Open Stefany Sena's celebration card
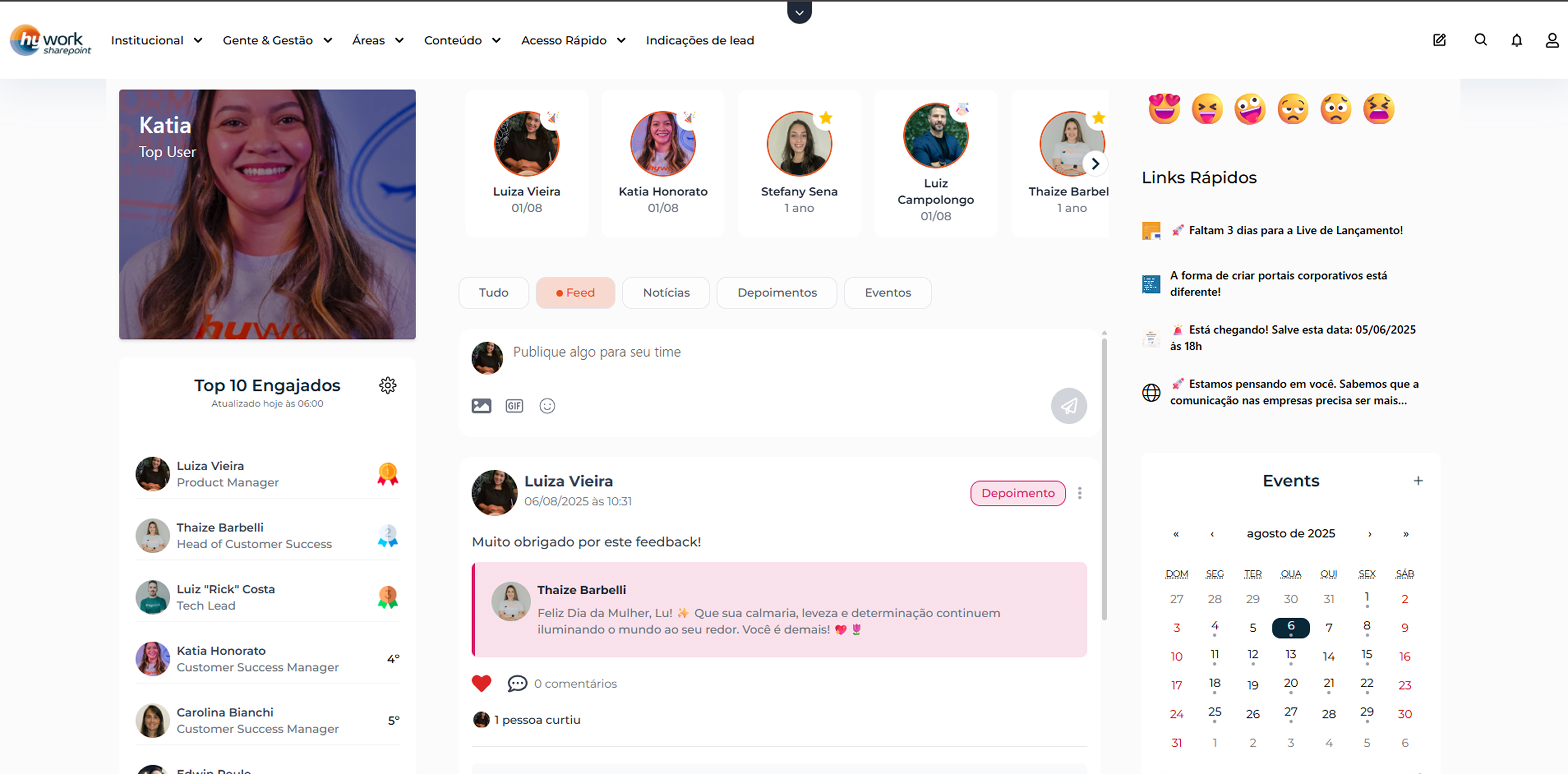 (x=799, y=163)
